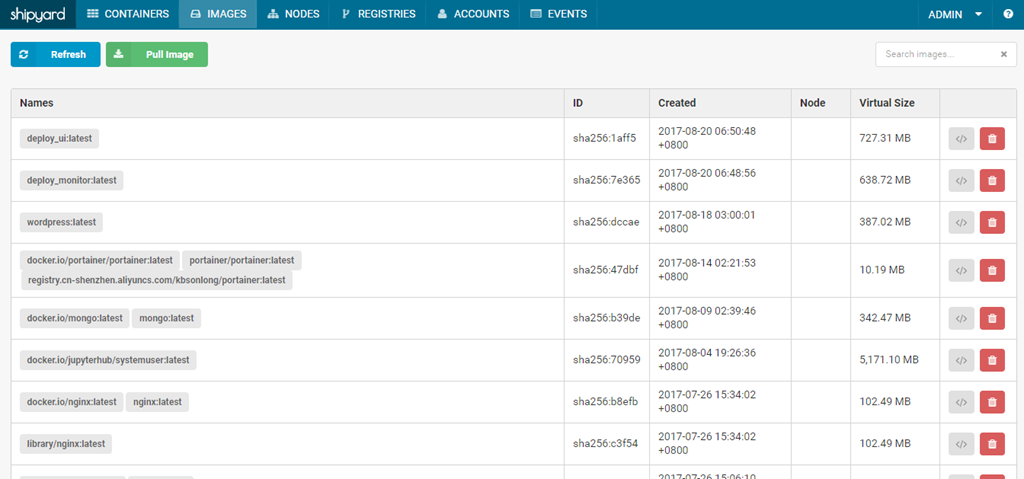Delete the jupyterhub/systemuser image

(x=992, y=360)
